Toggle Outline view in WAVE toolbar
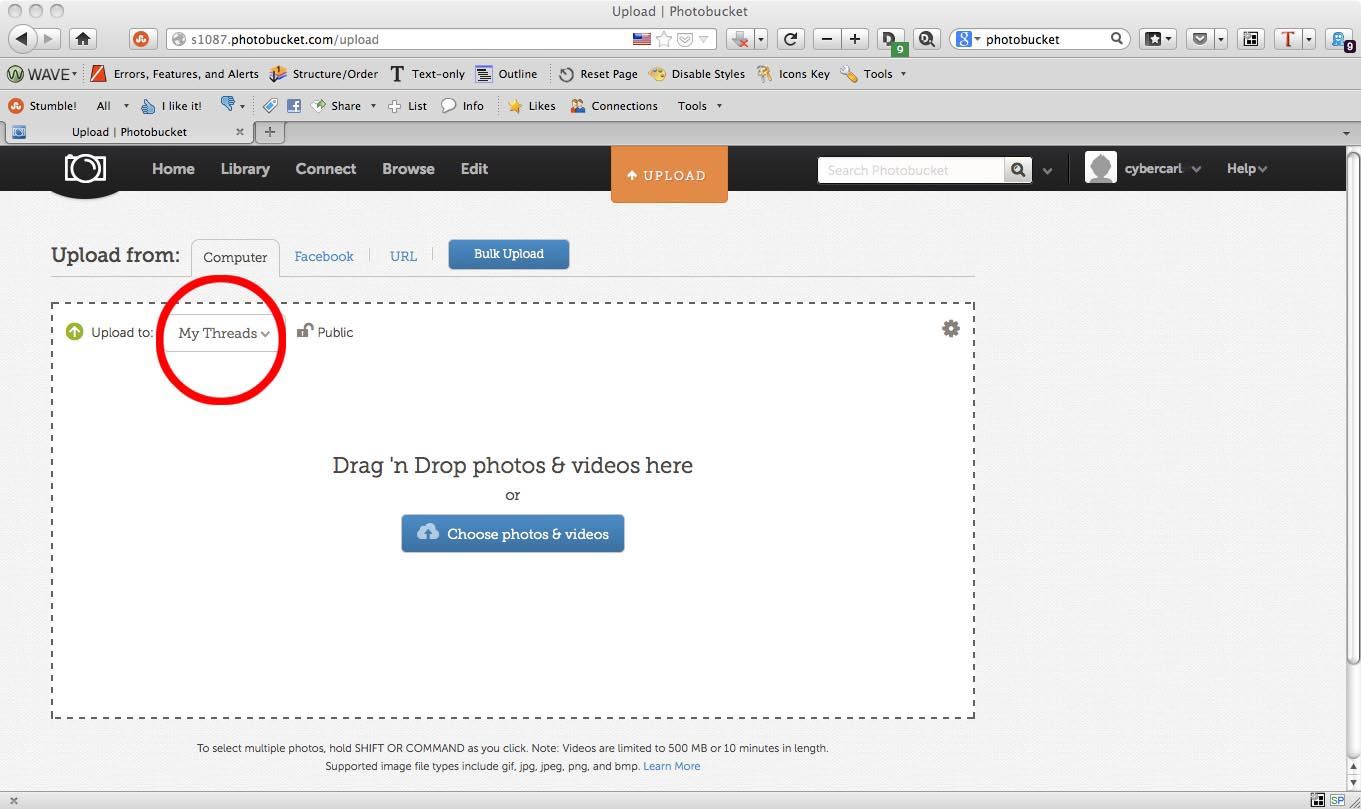The height and width of the screenshot is (809, 1361). [507, 74]
